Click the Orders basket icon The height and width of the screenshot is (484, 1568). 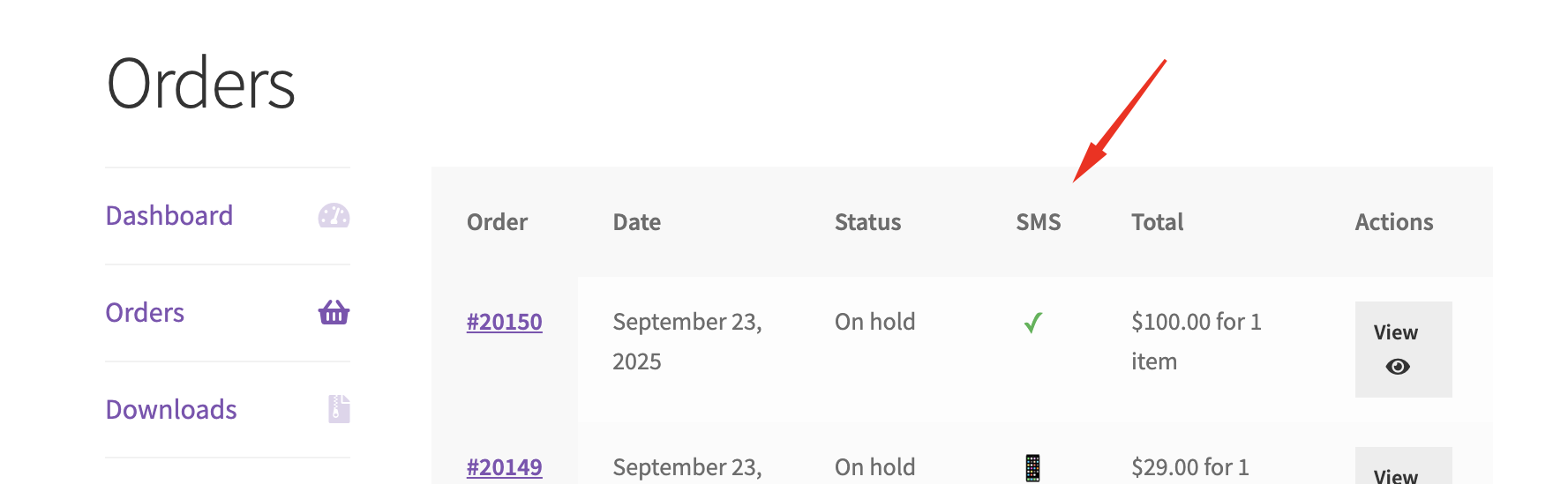334,312
